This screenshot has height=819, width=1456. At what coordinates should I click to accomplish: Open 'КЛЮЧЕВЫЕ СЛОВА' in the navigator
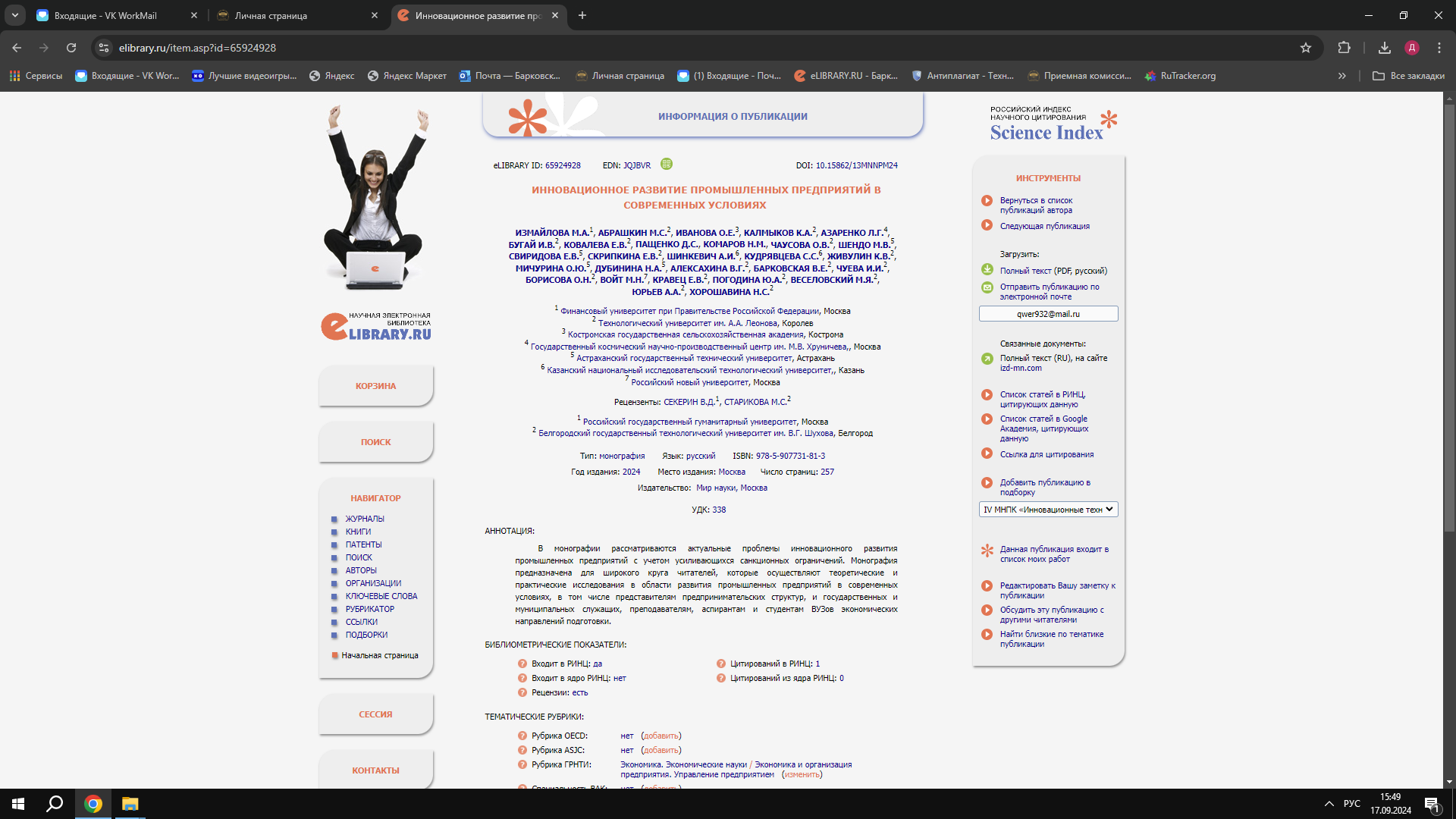click(x=381, y=596)
